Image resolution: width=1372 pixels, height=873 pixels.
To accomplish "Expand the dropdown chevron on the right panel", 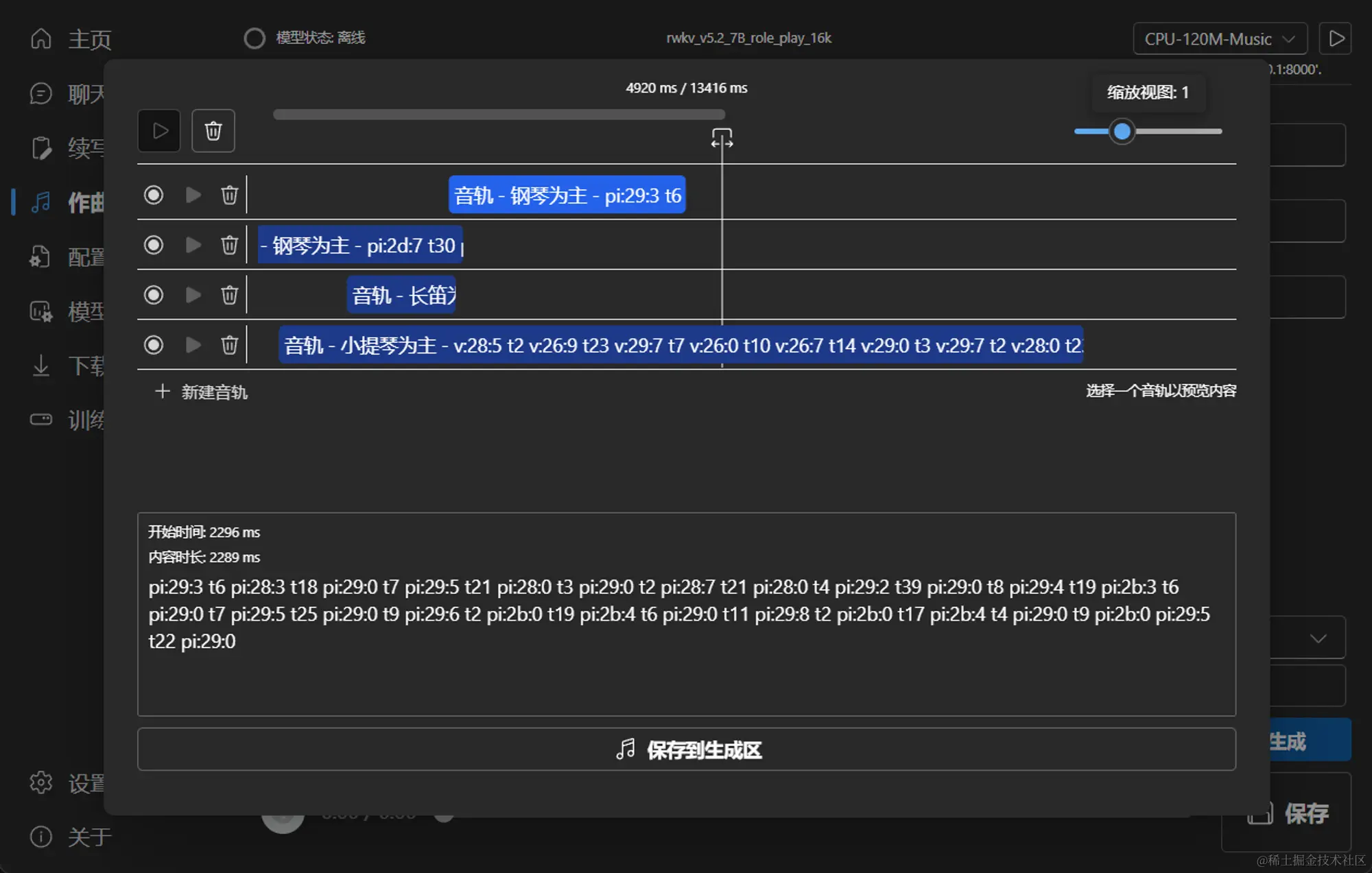I will point(1317,638).
